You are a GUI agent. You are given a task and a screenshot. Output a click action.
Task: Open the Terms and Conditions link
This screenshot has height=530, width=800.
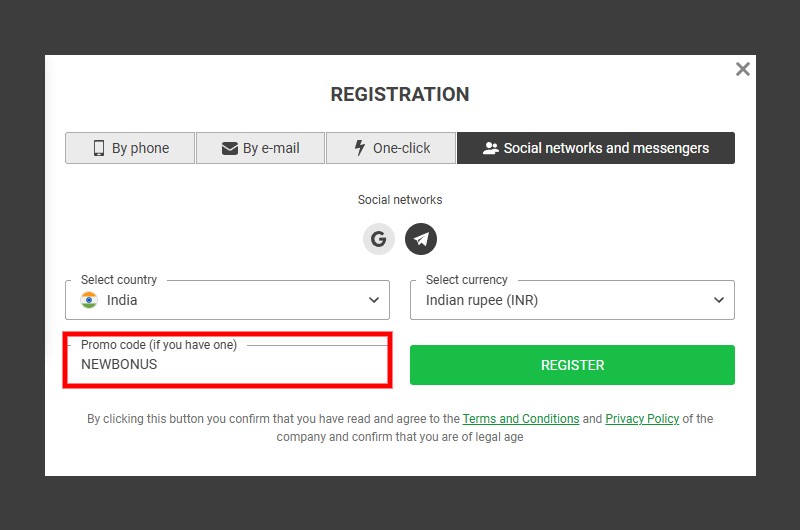point(521,419)
